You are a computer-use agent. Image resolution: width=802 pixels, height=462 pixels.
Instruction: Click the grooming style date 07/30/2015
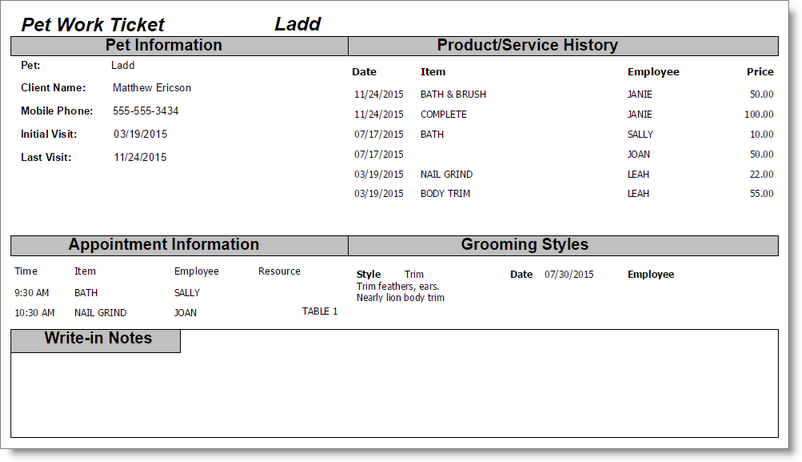point(569,274)
